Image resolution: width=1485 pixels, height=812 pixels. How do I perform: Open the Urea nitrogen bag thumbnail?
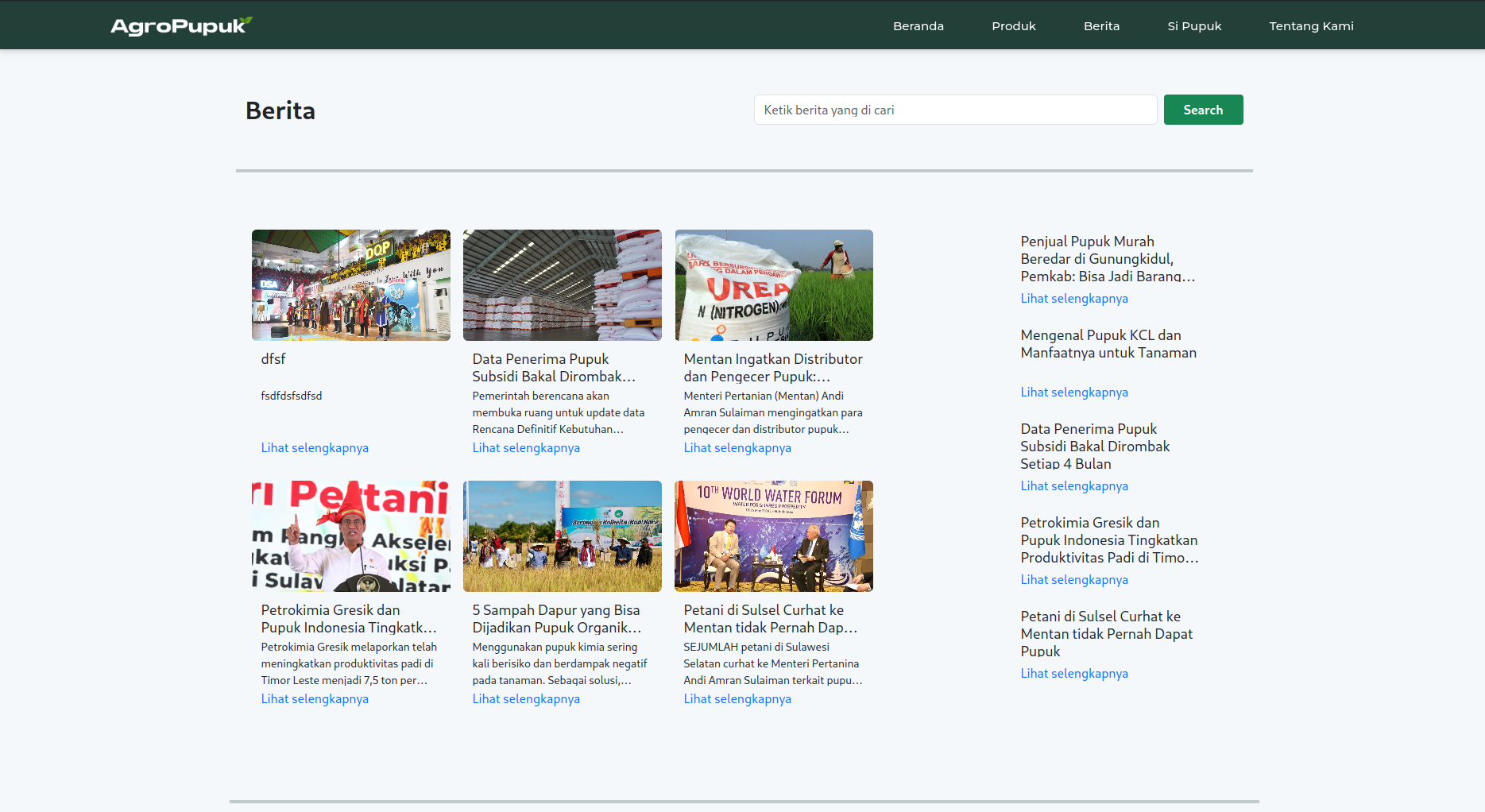coord(774,285)
